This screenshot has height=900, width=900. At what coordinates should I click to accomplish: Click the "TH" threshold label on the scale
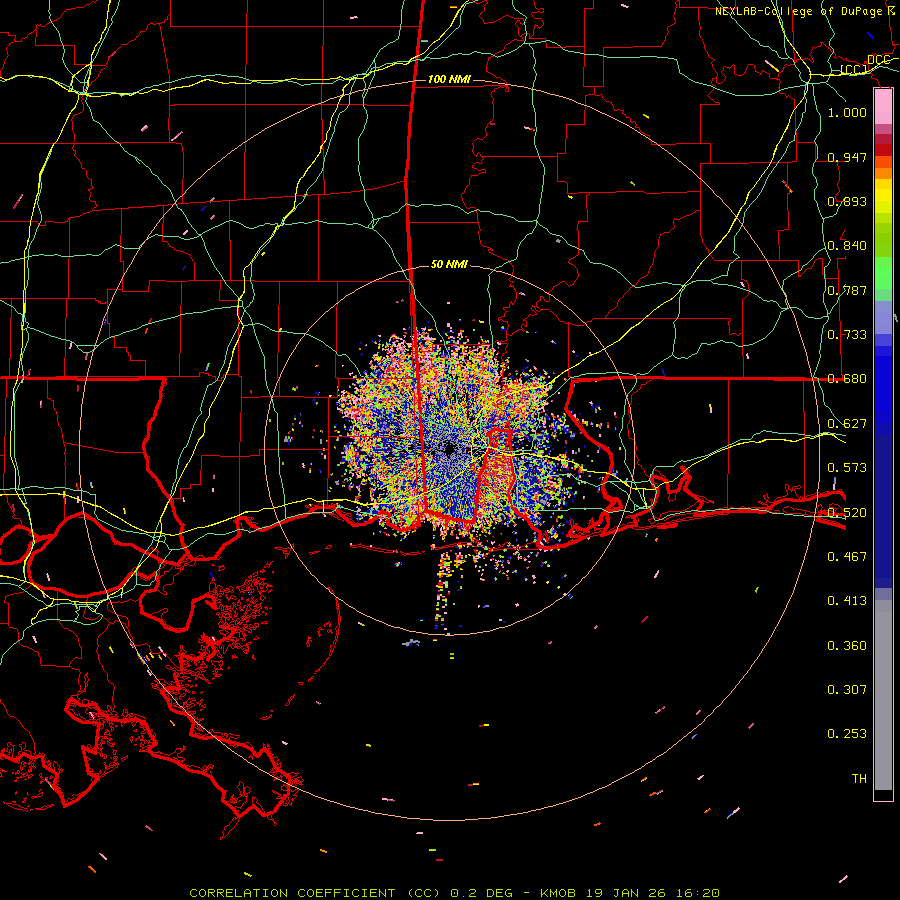(x=859, y=779)
